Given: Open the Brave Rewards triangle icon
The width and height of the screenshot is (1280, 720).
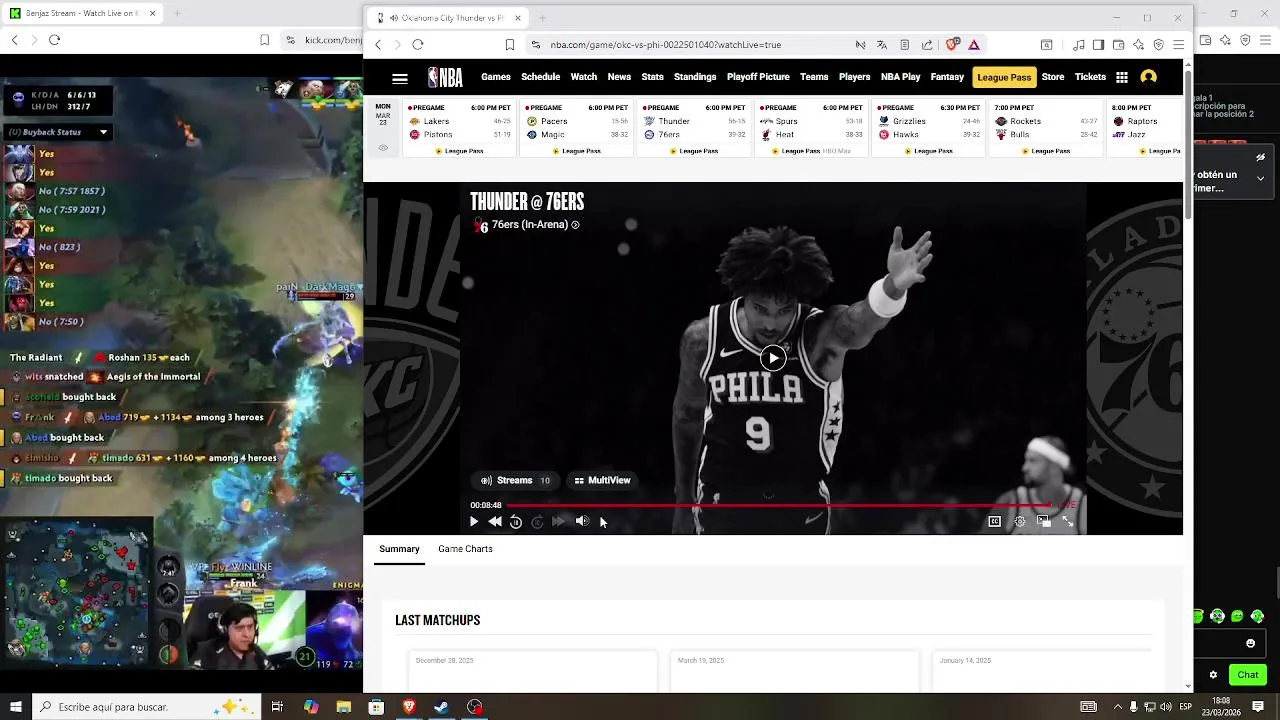Looking at the screenshot, I should point(973,44).
